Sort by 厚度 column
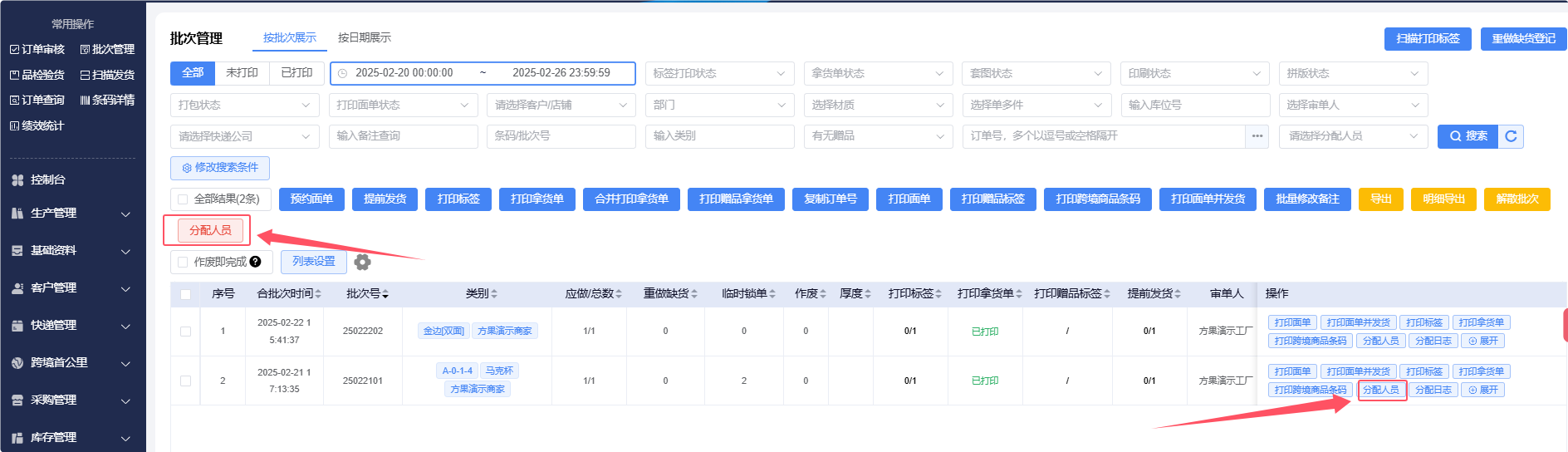 coord(868,294)
